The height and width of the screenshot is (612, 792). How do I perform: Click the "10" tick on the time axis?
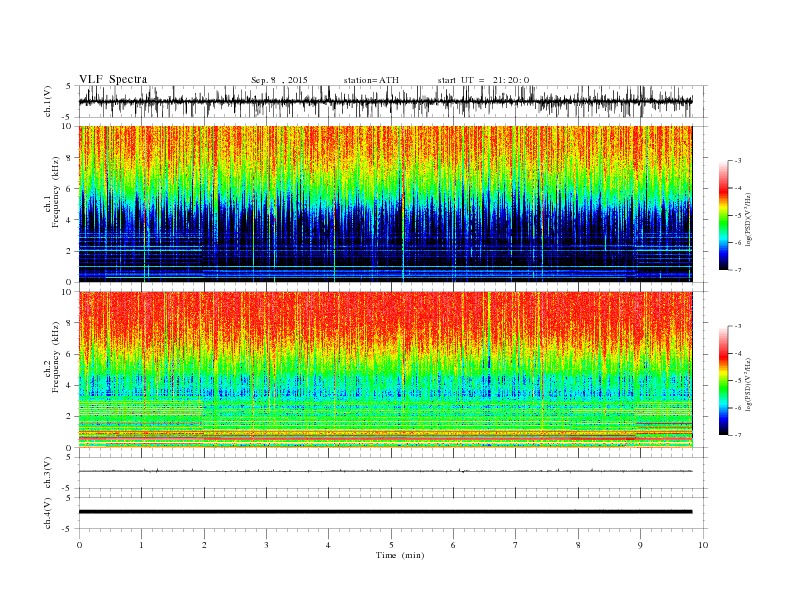(703, 545)
